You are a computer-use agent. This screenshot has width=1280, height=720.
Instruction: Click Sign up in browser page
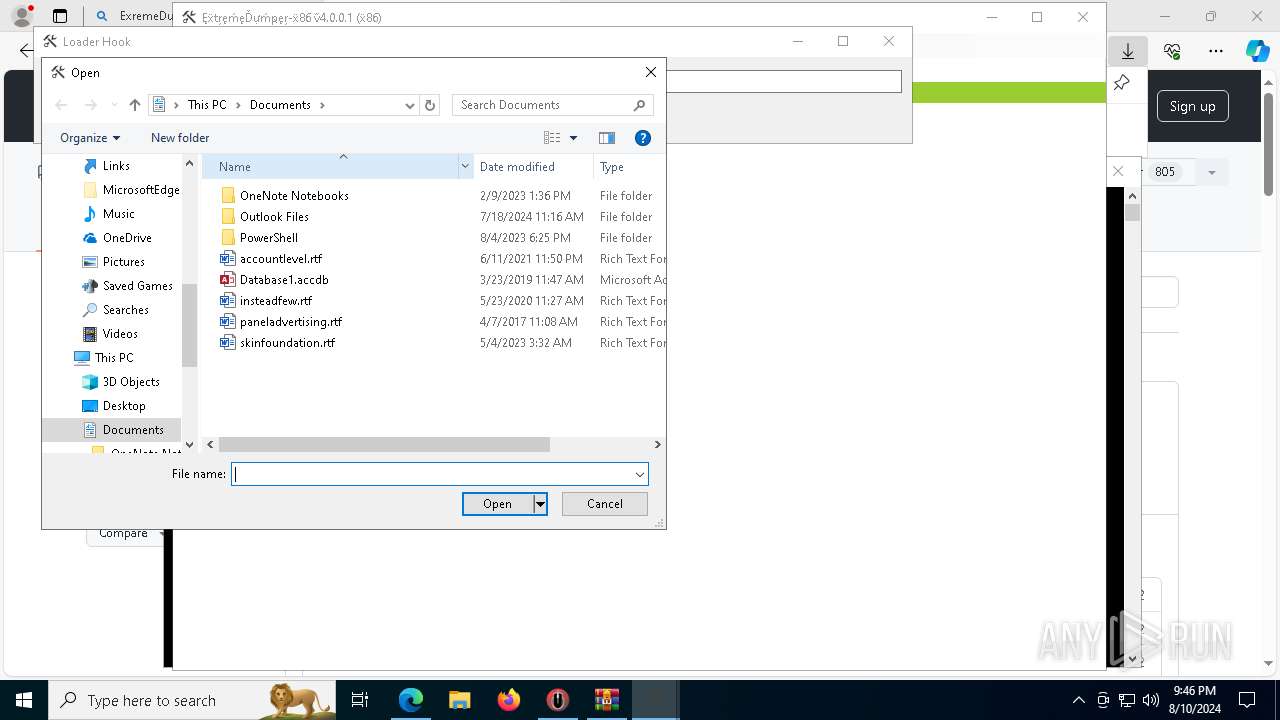tap(1192, 106)
